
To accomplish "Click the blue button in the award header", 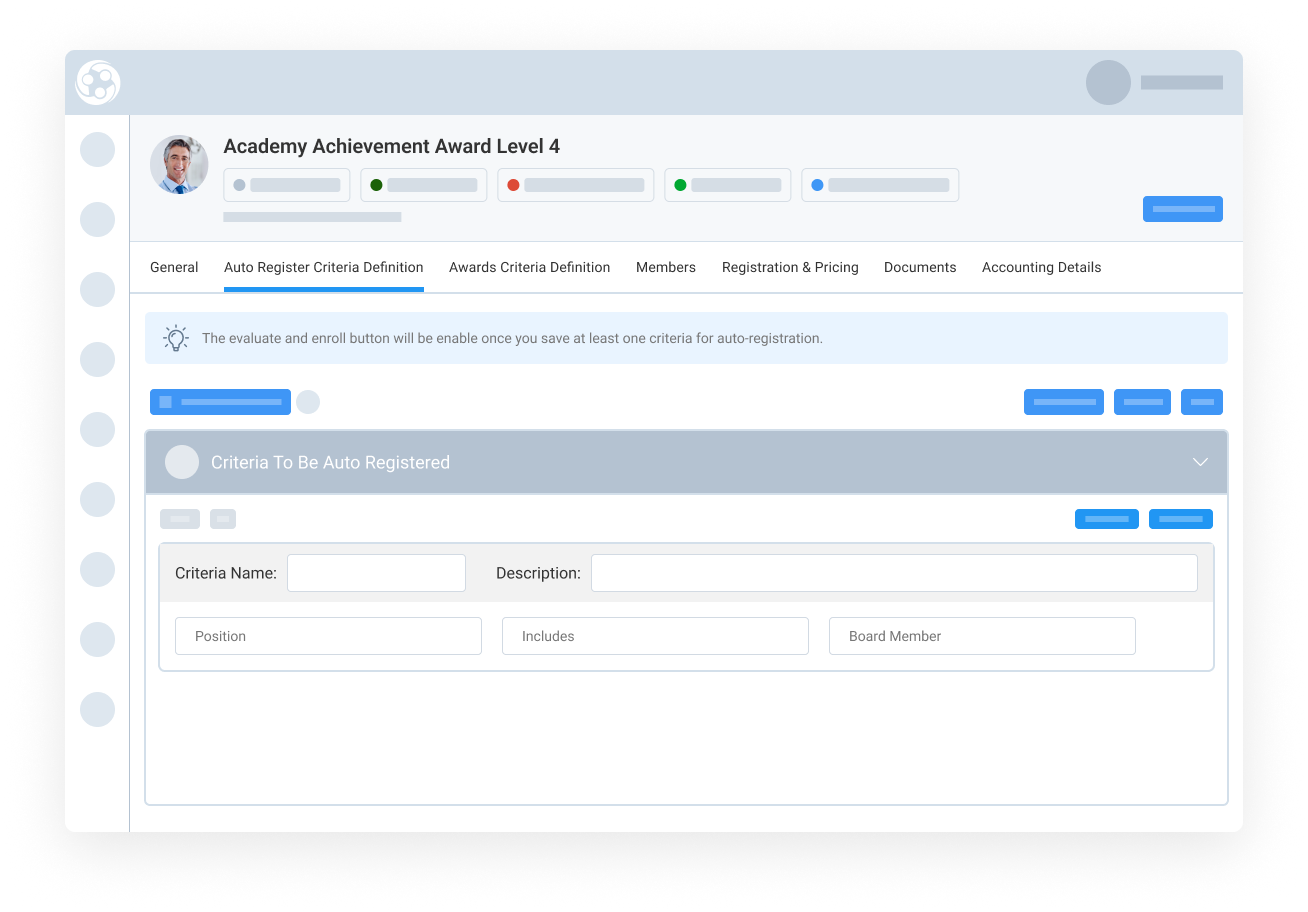I will pyautogui.click(x=1182, y=209).
